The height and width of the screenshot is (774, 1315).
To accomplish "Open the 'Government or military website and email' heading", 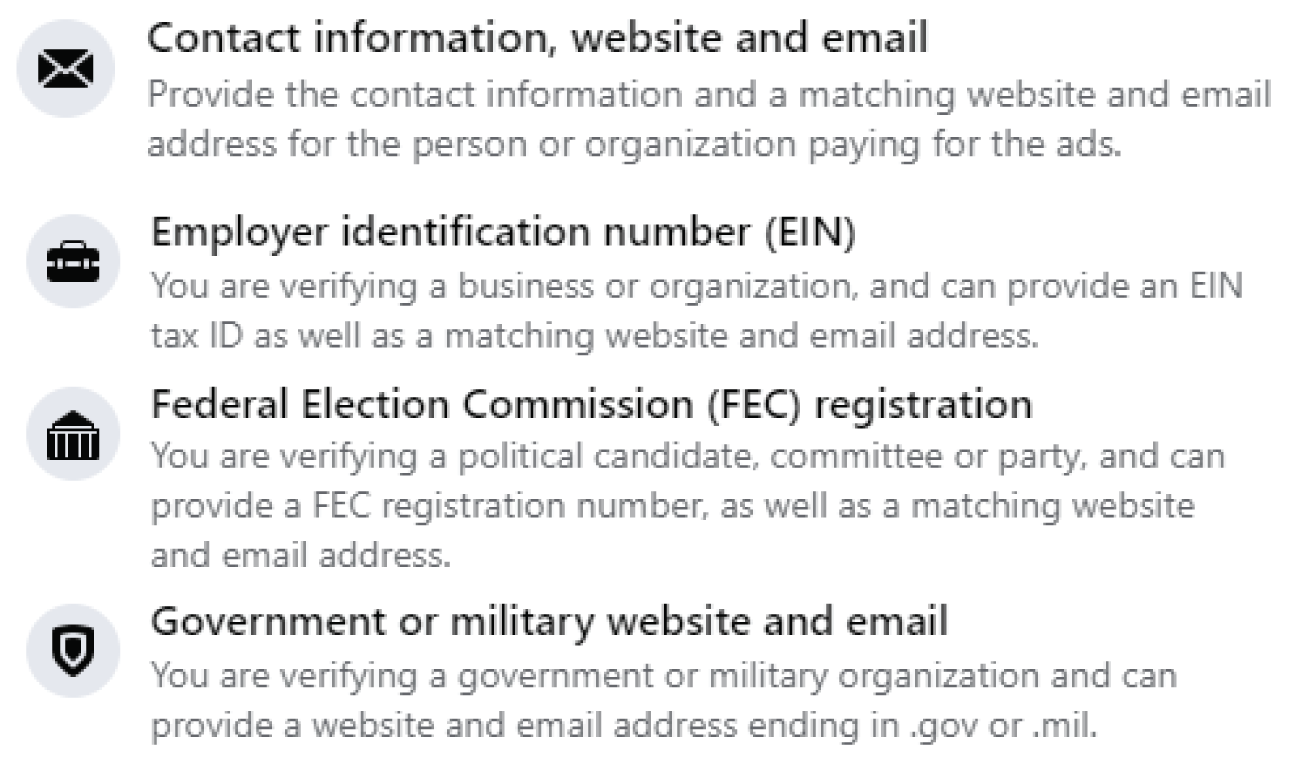I will click(x=549, y=621).
